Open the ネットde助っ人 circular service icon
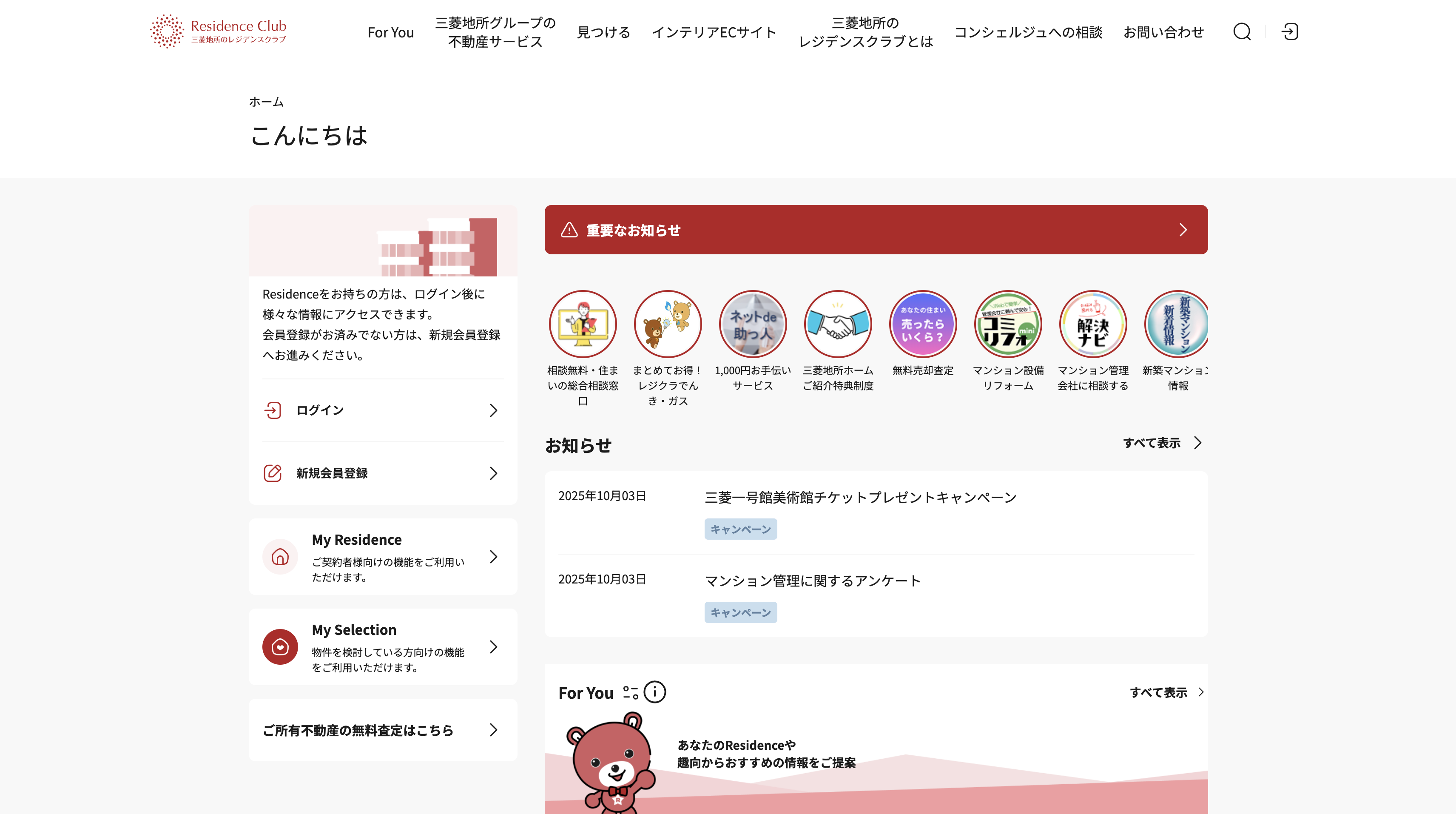Viewport: 1456px width, 814px height. tap(752, 324)
